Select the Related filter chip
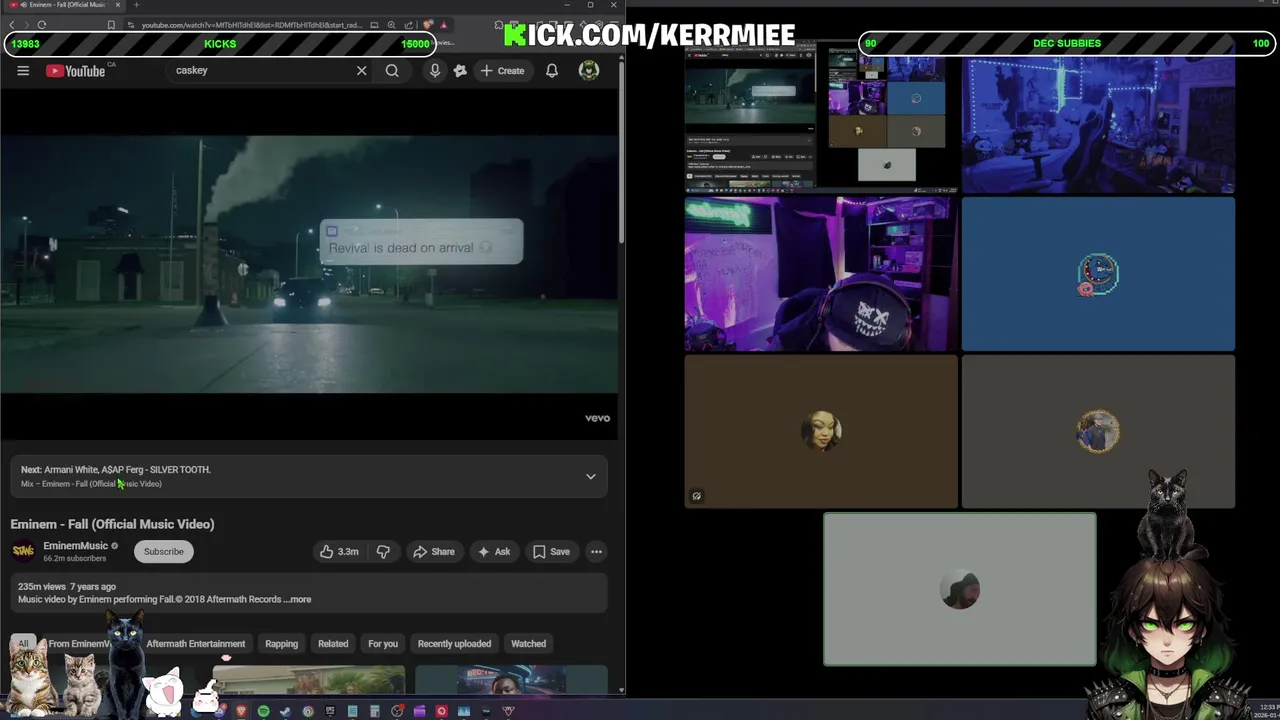This screenshot has width=1280, height=720. [333, 644]
